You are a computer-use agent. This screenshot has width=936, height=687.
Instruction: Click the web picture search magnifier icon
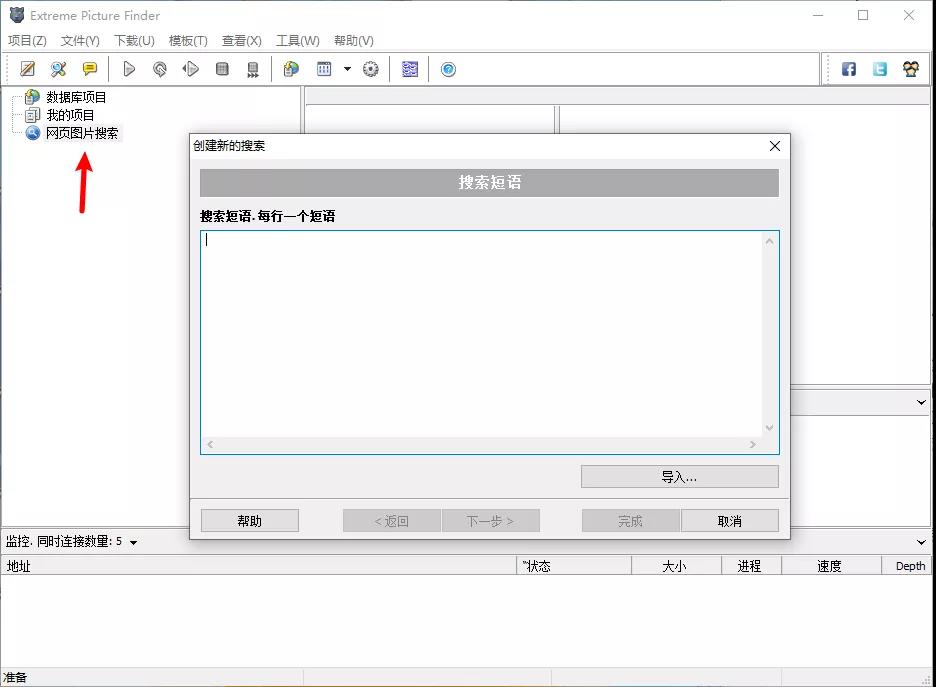pyautogui.click(x=58, y=69)
